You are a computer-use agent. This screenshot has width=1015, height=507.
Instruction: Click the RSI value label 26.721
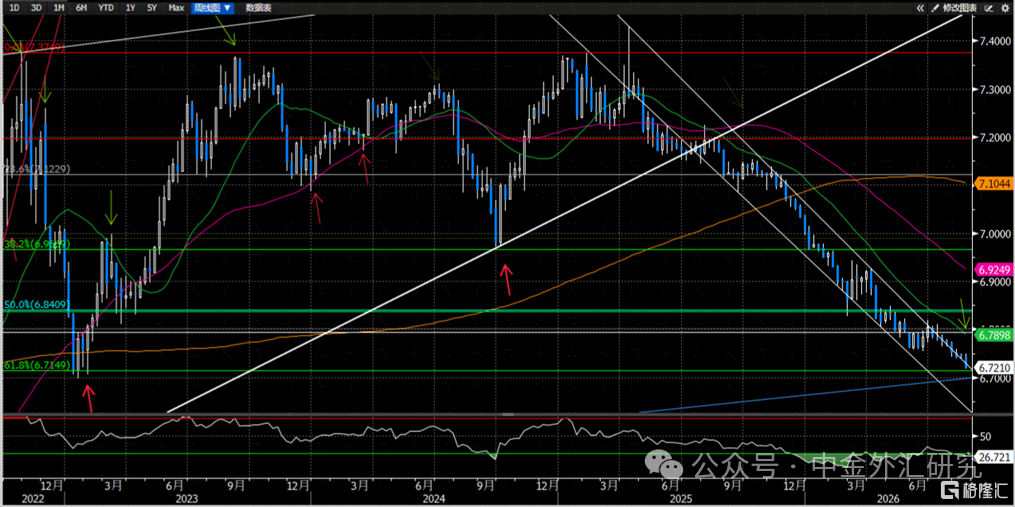(993, 457)
